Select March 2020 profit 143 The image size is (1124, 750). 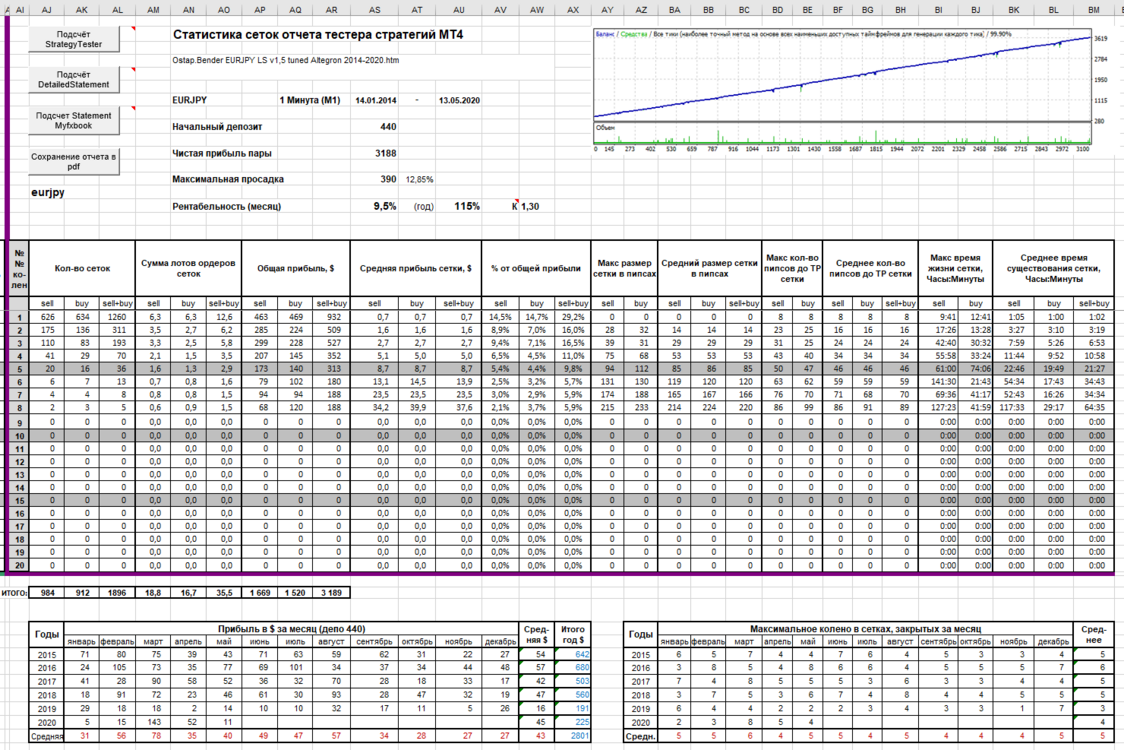coord(153,722)
